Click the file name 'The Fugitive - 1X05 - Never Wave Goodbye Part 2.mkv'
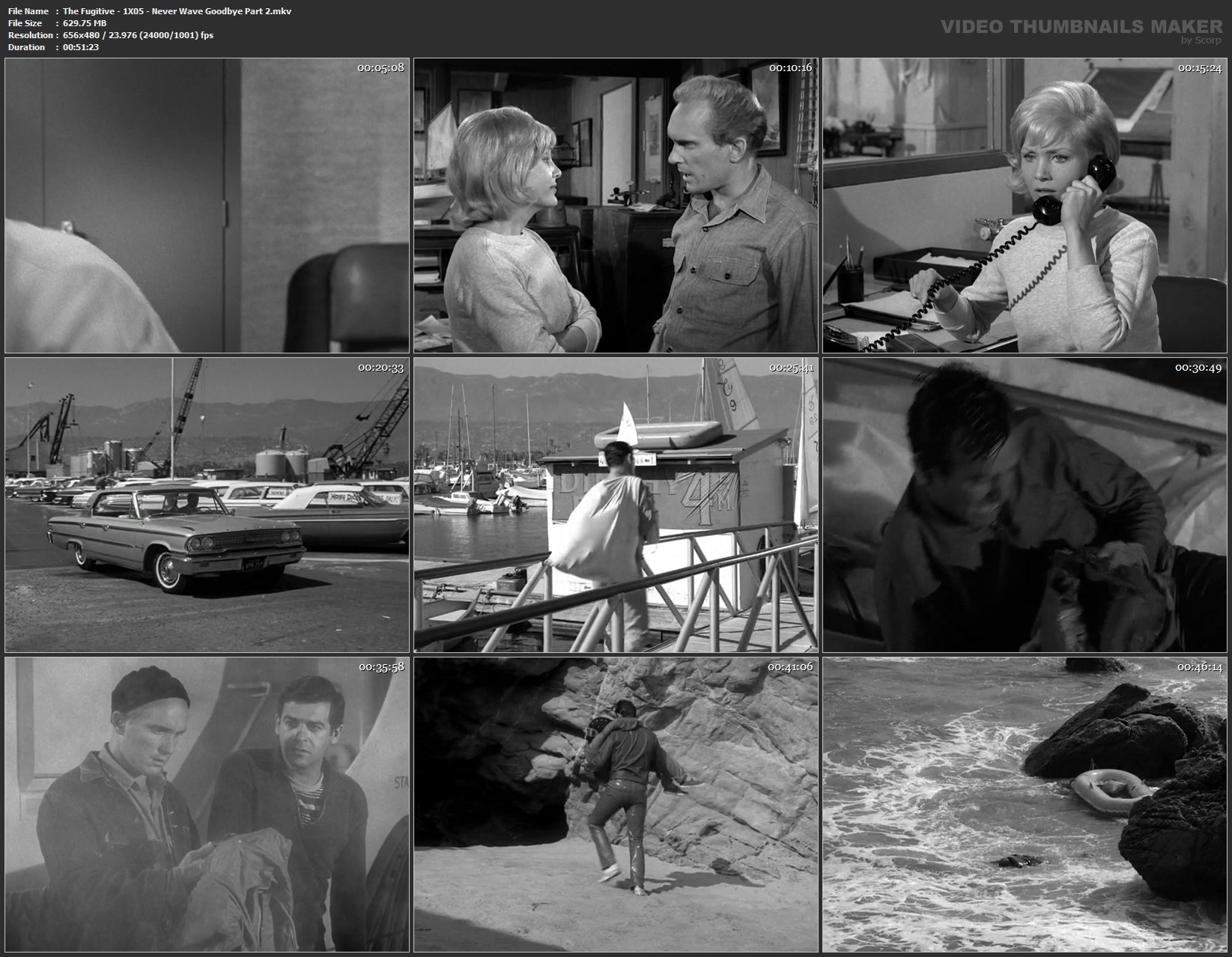Viewport: 1232px width, 957px height. [177, 11]
